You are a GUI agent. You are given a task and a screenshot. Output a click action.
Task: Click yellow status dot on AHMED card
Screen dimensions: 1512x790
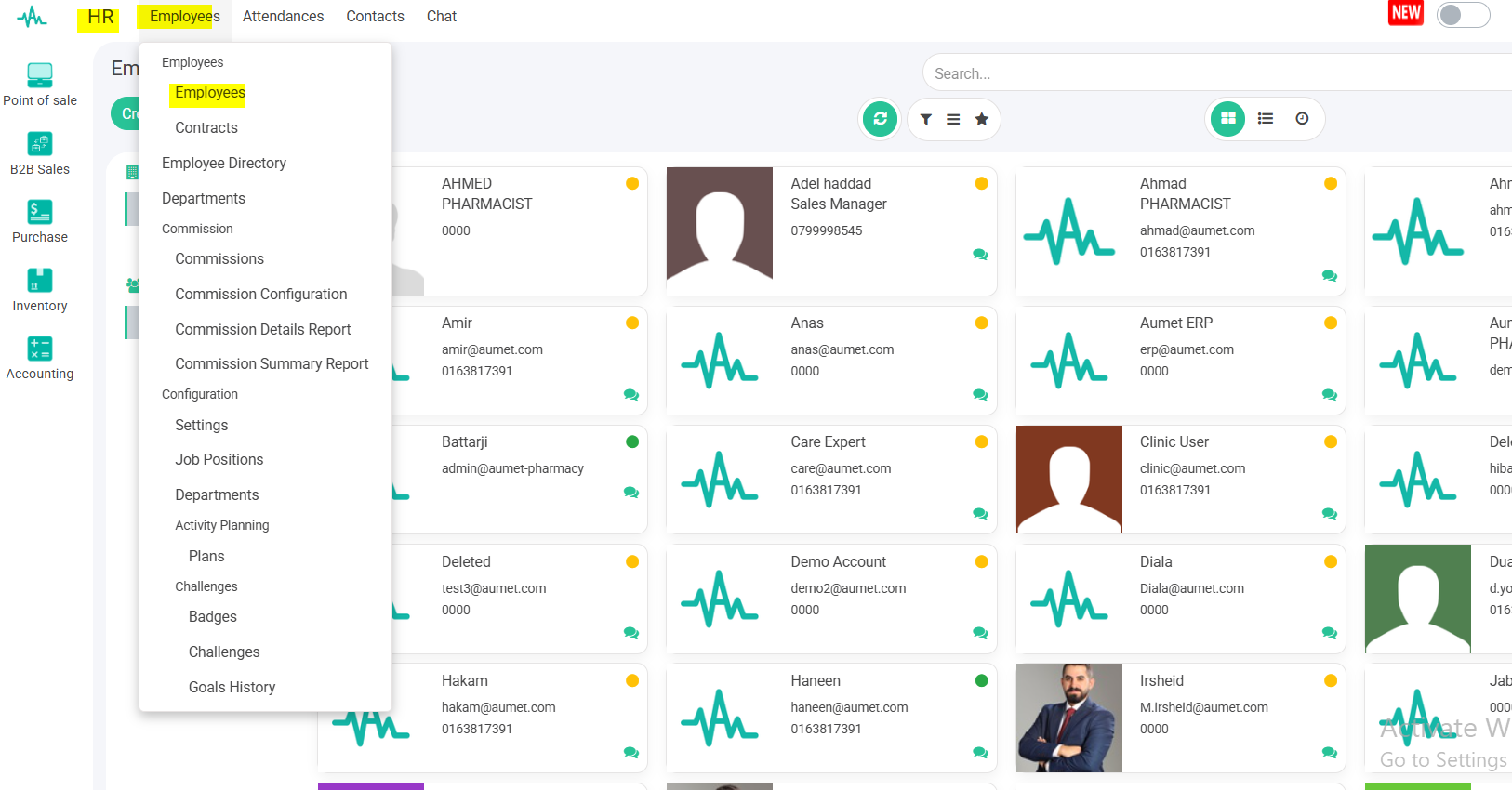[x=632, y=184]
